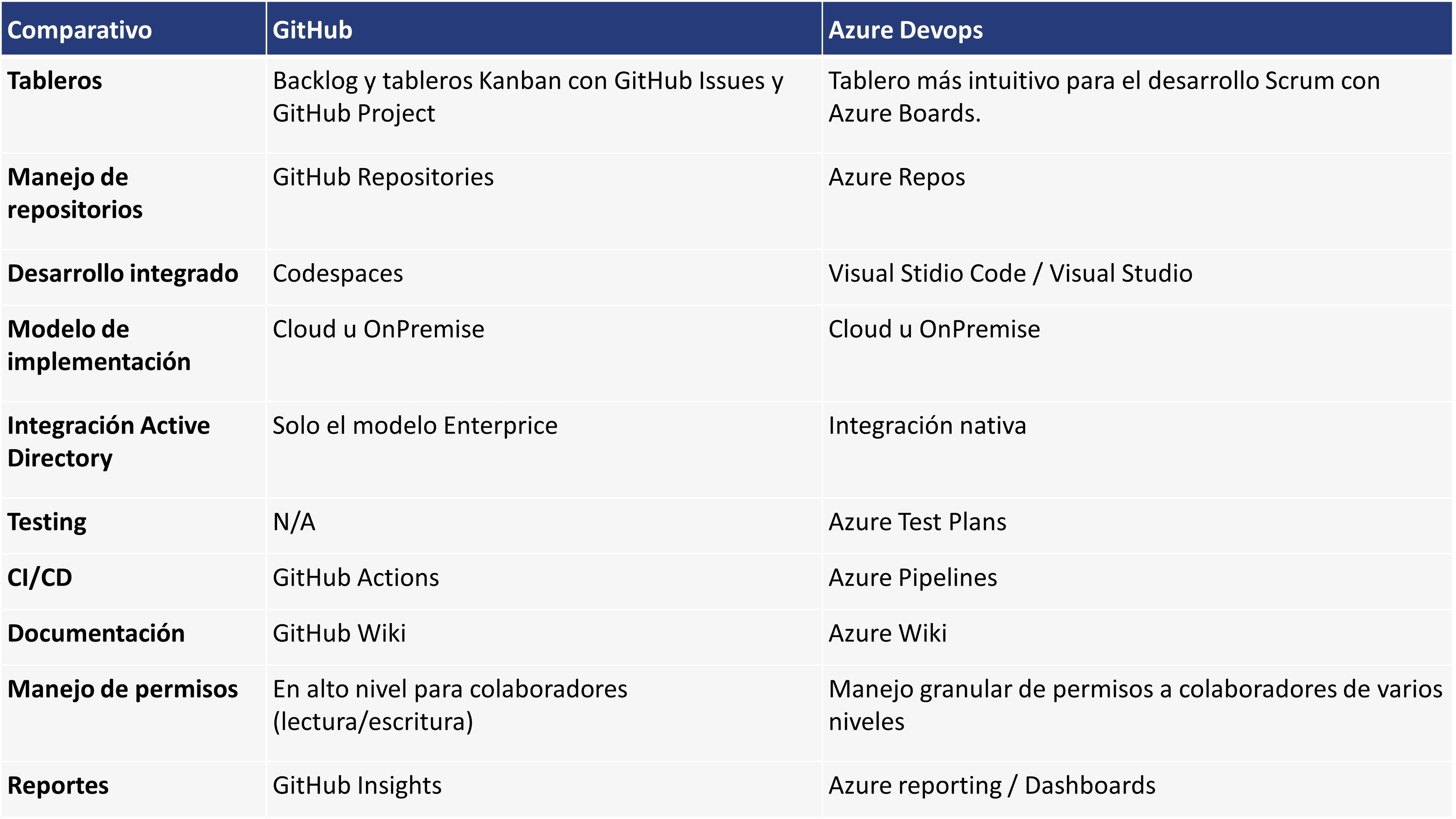Select the 'Documentación' row label
This screenshot has width=1456, height=819.
(x=133, y=637)
